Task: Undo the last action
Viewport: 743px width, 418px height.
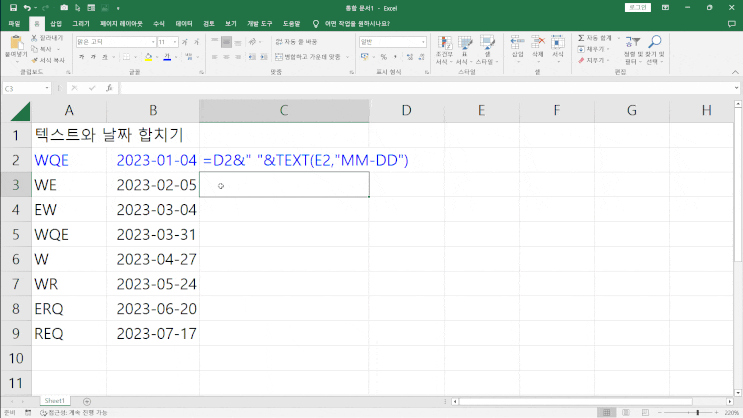Action: tap(27, 8)
